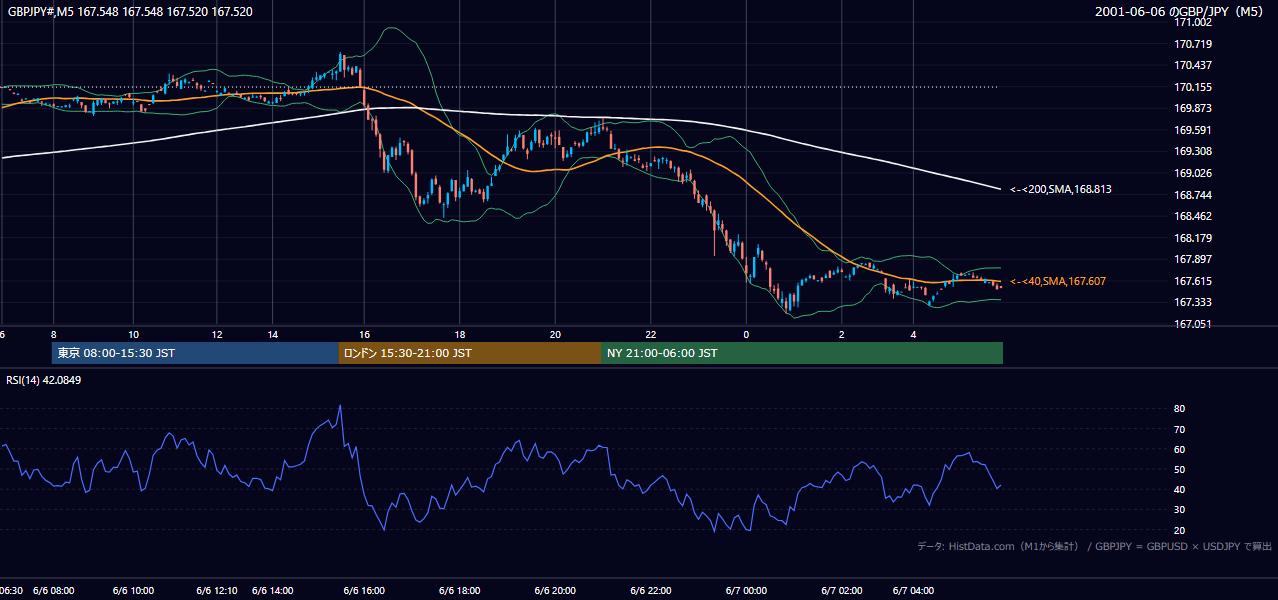Click the 6/6 08:00 time marker

tap(54, 591)
